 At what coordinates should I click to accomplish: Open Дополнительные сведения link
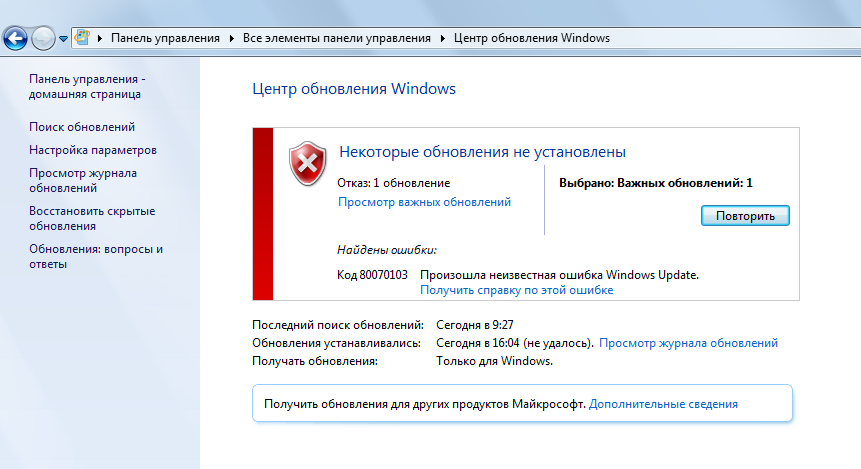coord(663,404)
